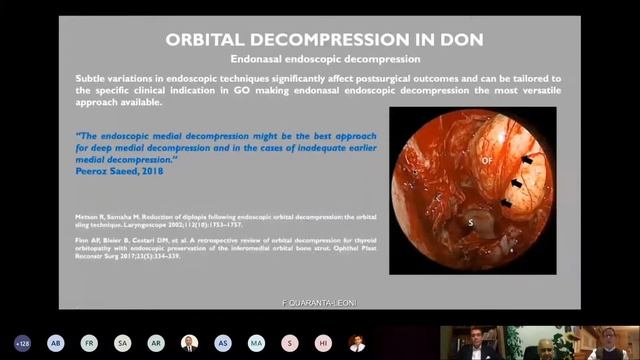Click the Finn AP, Bleier B reference
Image resolution: width=640 pixels, height=360 pixels.
coord(226,248)
